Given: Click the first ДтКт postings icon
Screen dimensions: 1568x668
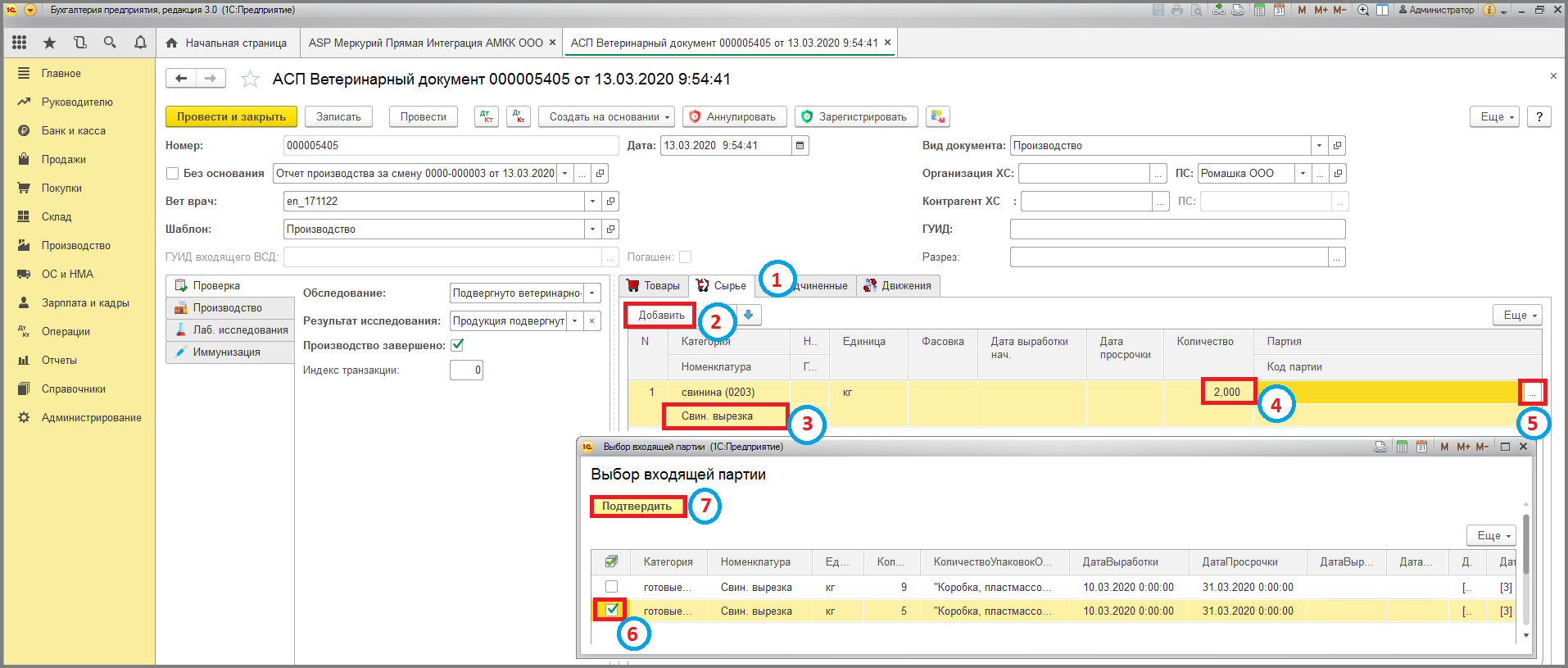Looking at the screenshot, I should coord(487,116).
